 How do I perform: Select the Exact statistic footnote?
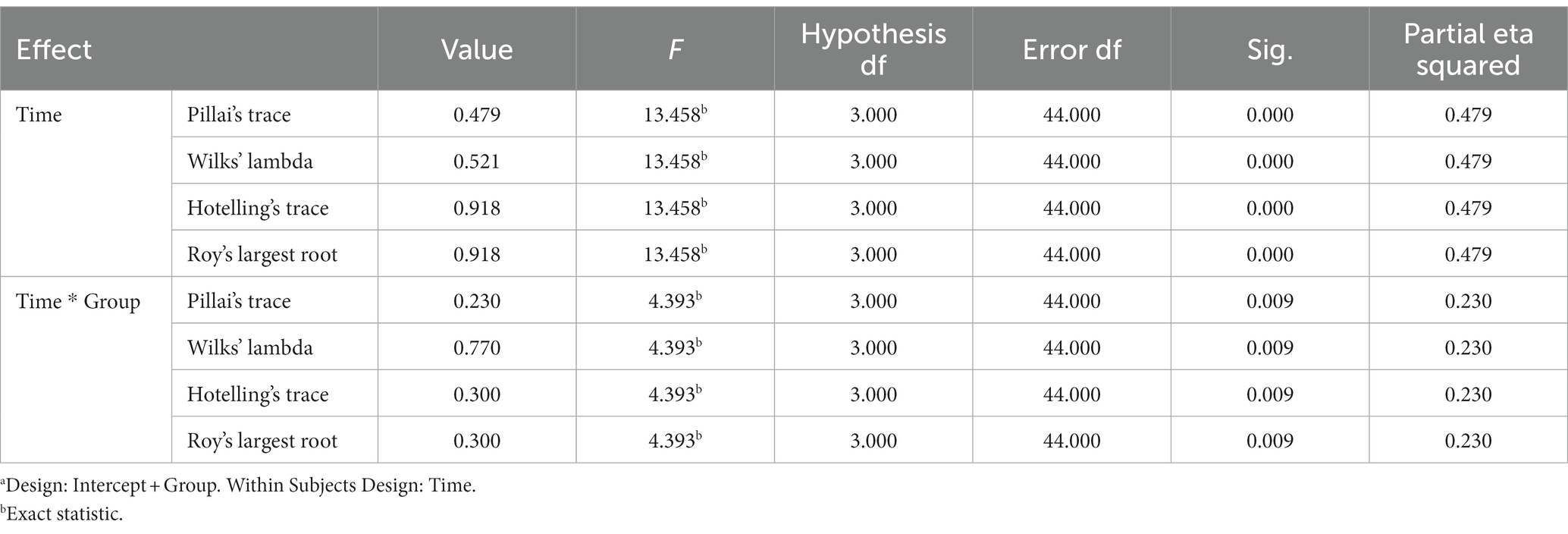pos(61,514)
